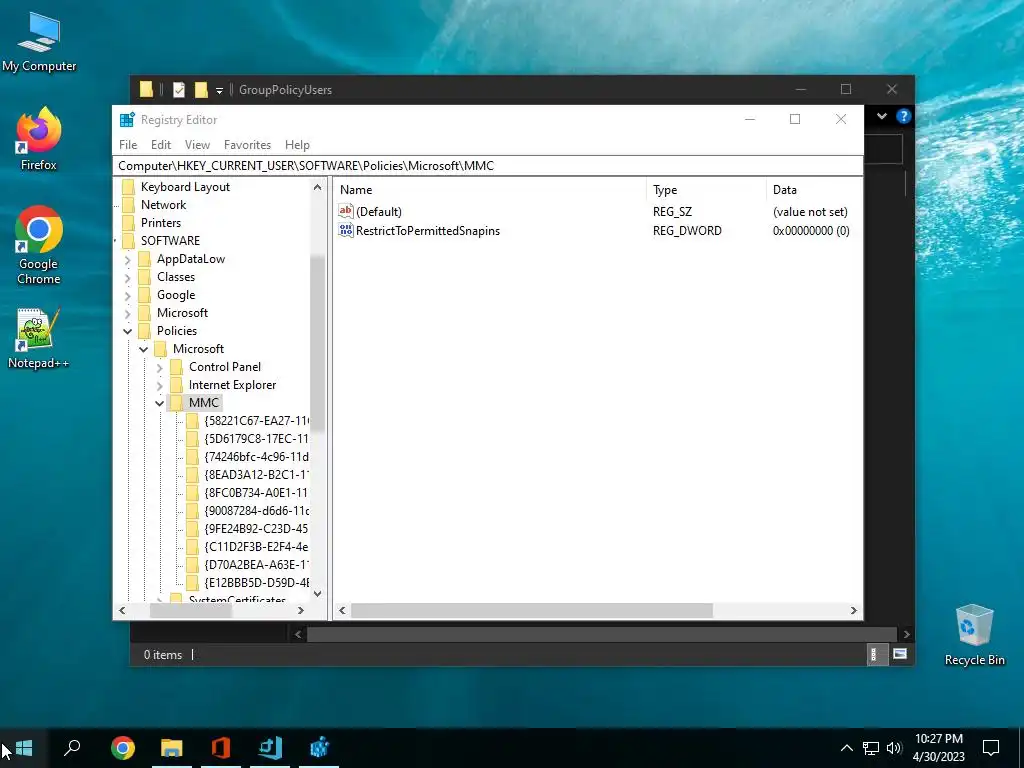The width and height of the screenshot is (1024, 768).
Task: Switch Explorer to large icons view
Action: pyautogui.click(x=899, y=654)
